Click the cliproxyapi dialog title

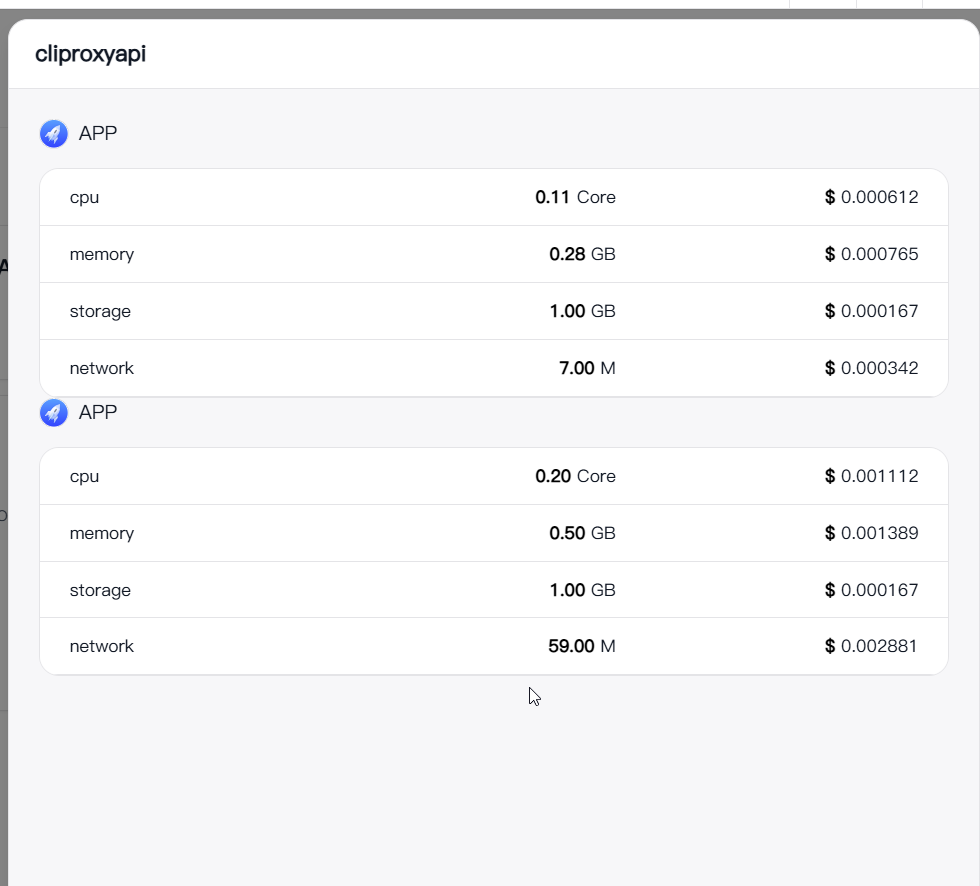[x=90, y=54]
